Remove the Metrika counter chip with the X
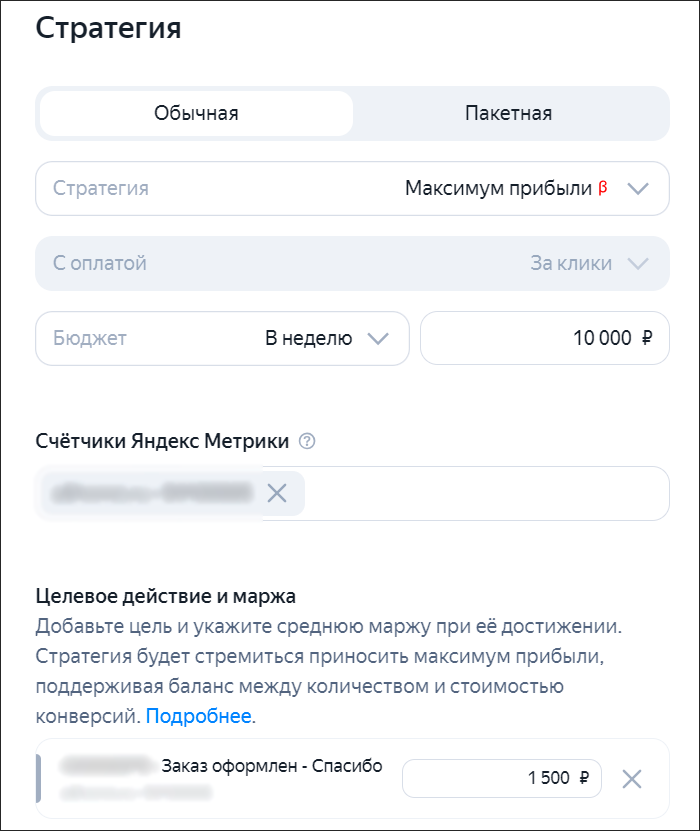The height and width of the screenshot is (831, 700). coord(279,493)
